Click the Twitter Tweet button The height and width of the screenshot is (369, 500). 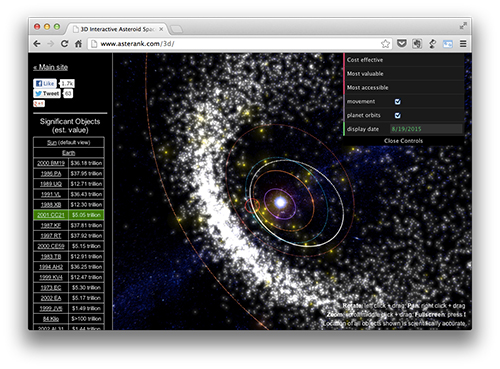(x=47, y=94)
